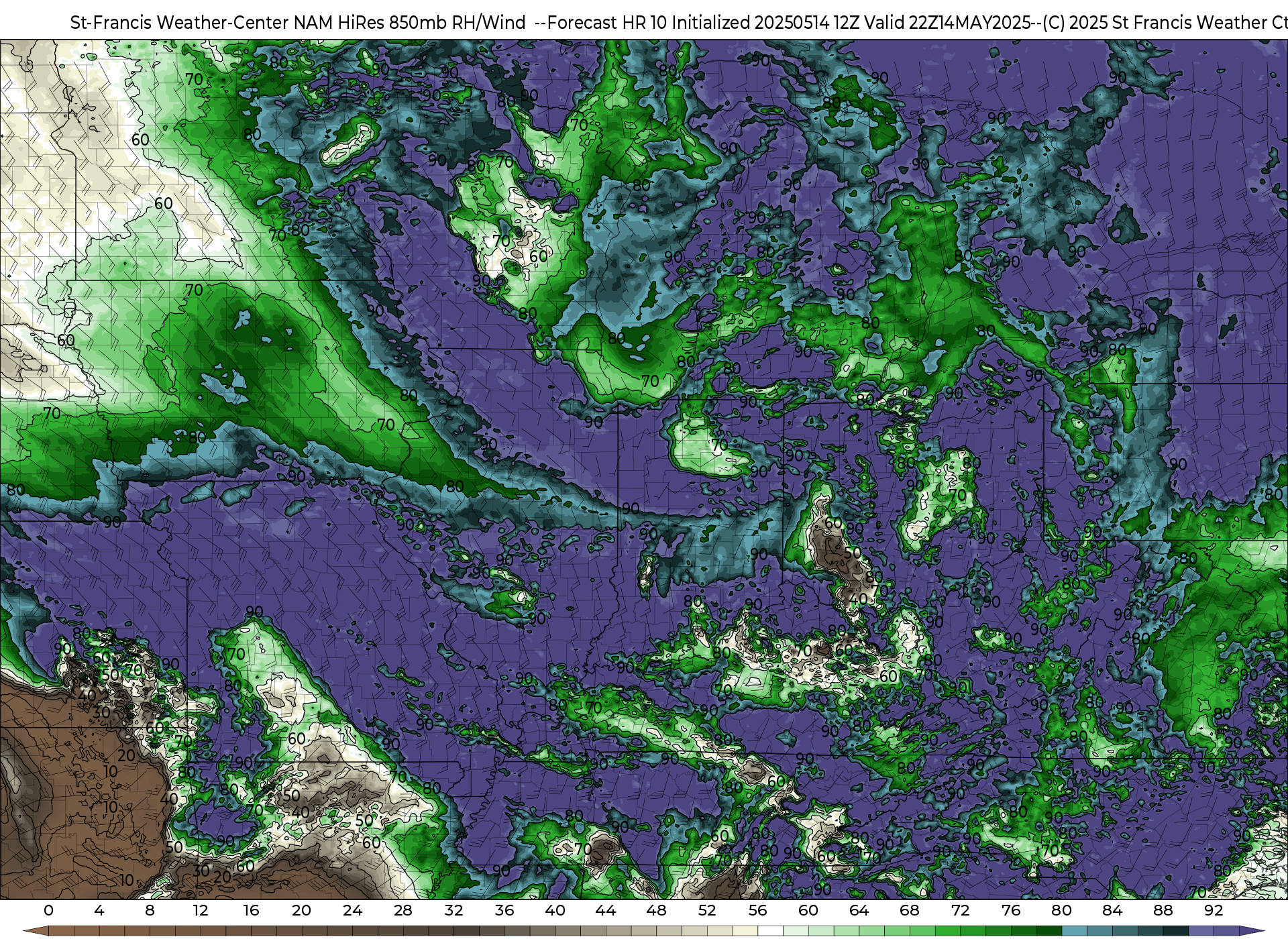This screenshot has height=939, width=1288.
Task: Click the "16" tick label on the color bar legend
Action: [x=251, y=910]
